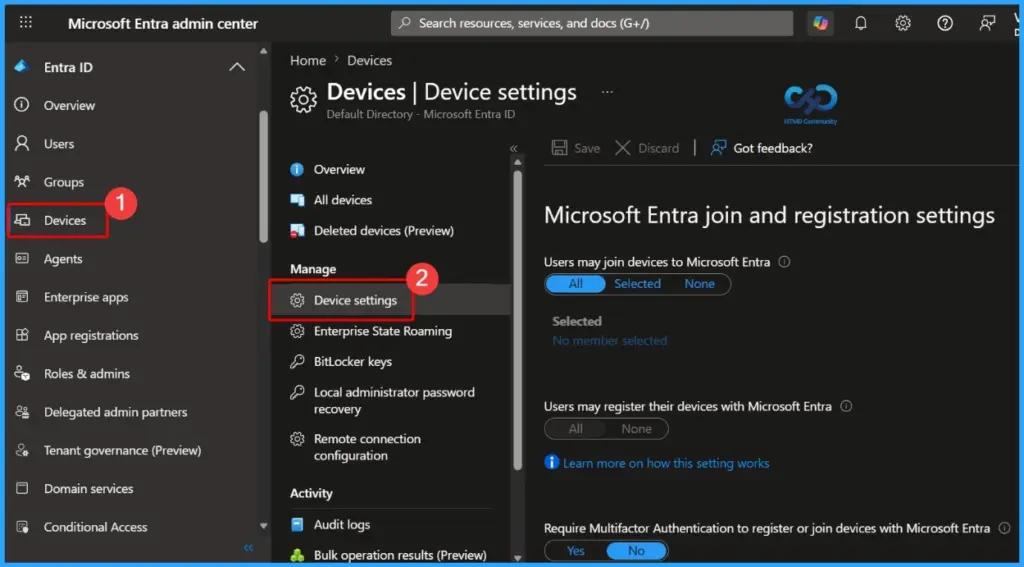This screenshot has width=1024, height=567.
Task: Open the help question mark icon
Action: pyautogui.click(x=944, y=24)
